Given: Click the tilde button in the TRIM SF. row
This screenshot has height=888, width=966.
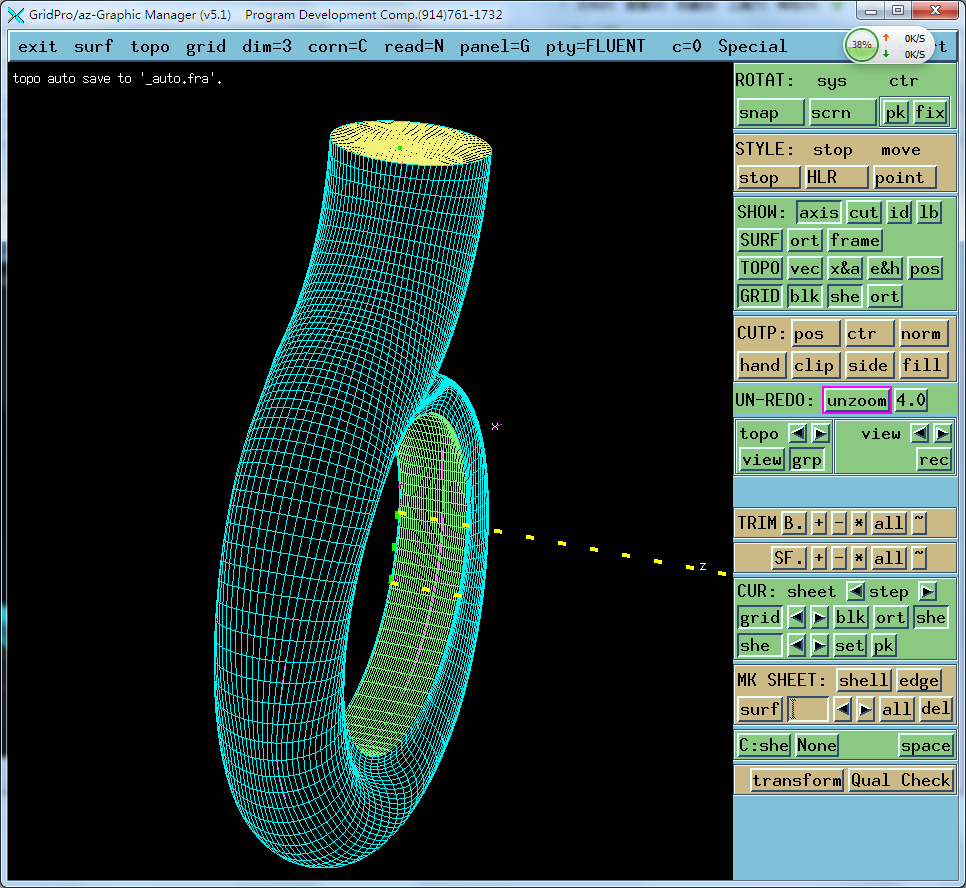Looking at the screenshot, I should pyautogui.click(x=919, y=558).
